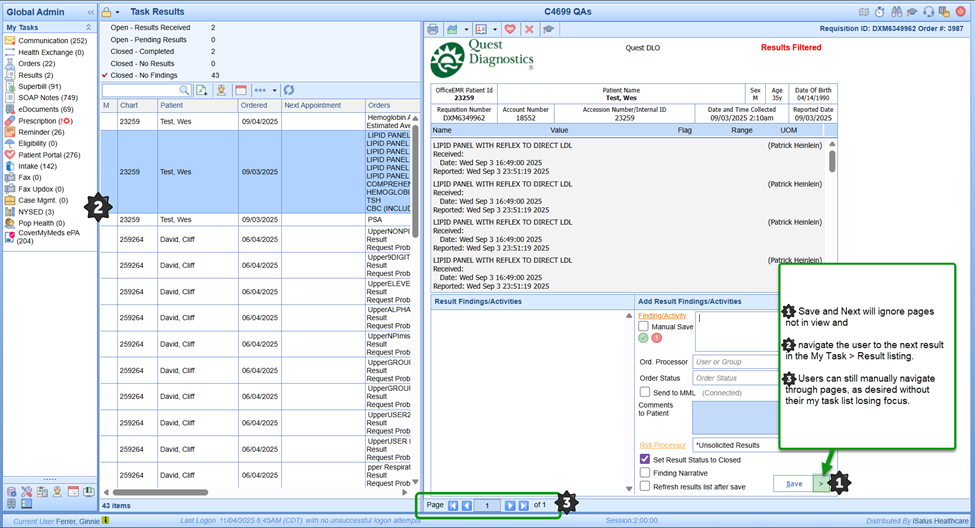The height and width of the screenshot is (528, 975).
Task: Click the headset support icon
Action: [x=928, y=12]
